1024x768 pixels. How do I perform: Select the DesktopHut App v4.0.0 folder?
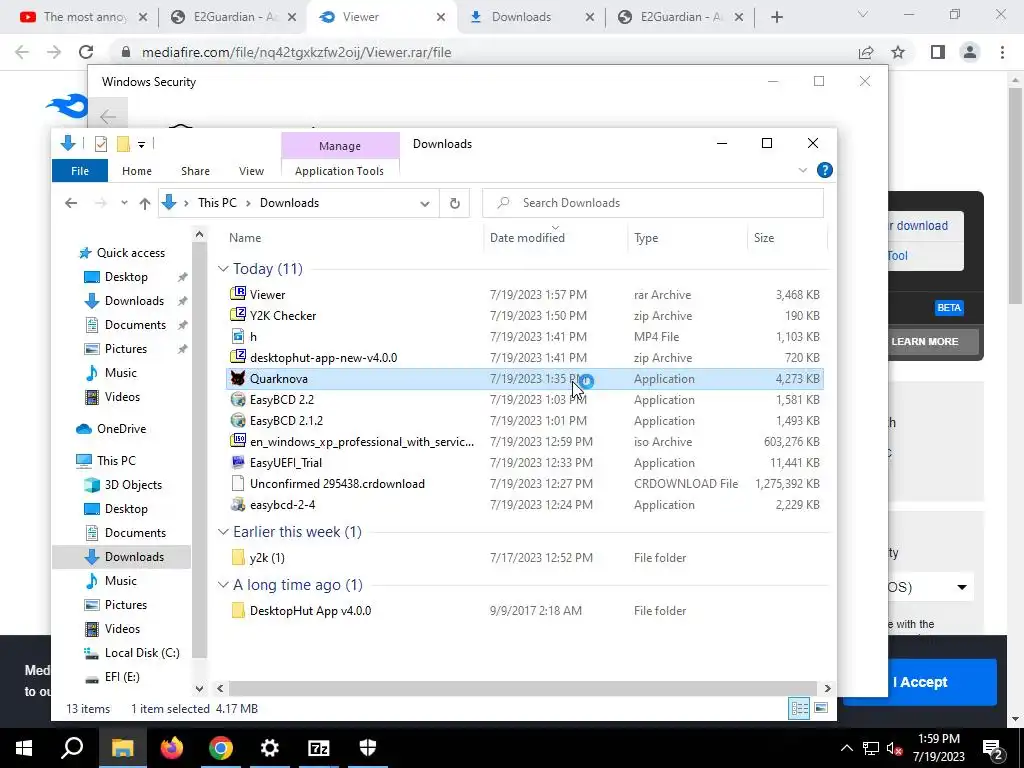point(524,611)
